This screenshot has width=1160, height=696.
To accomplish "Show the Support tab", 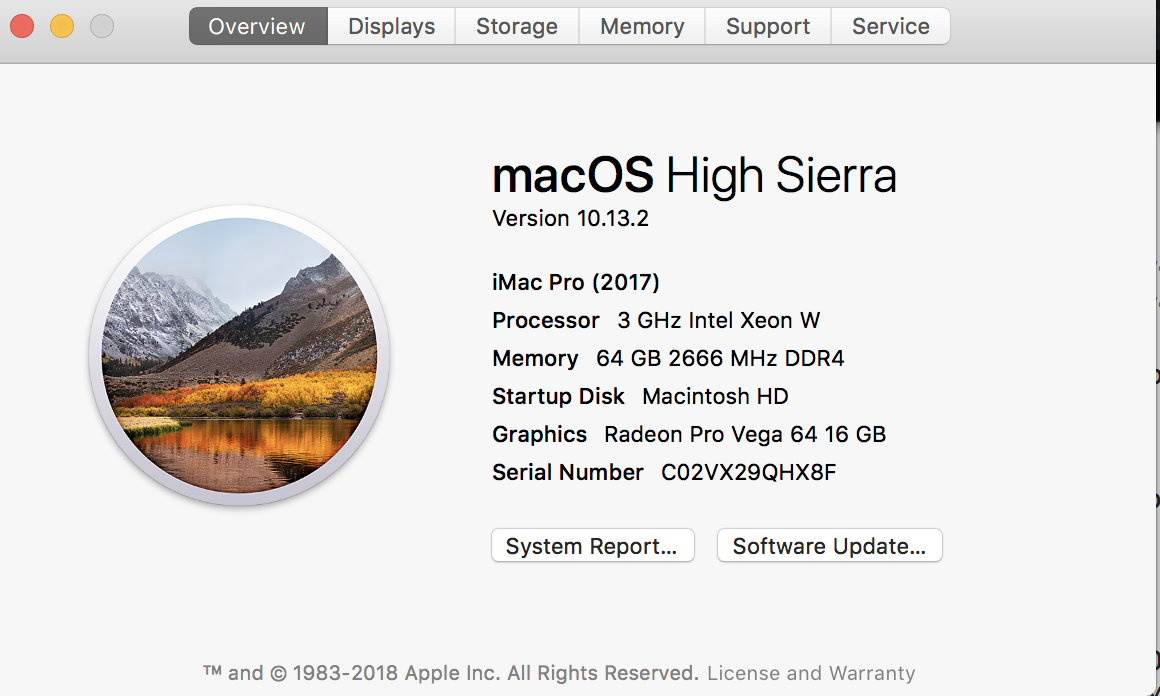I will [x=768, y=26].
